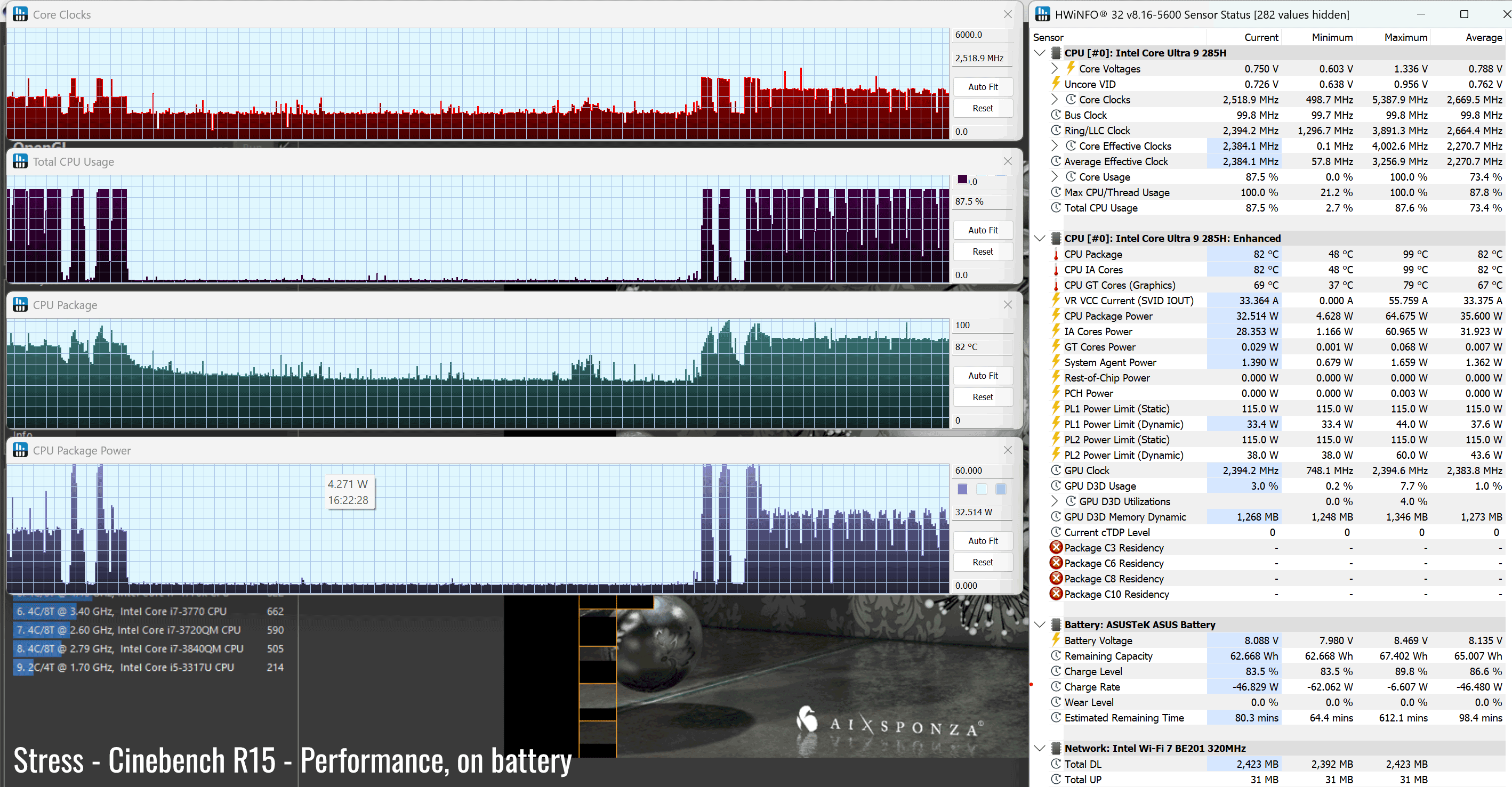The image size is (1512, 787).
Task: Click the HWiNFO Sensor Status title icon
Action: click(x=1042, y=14)
